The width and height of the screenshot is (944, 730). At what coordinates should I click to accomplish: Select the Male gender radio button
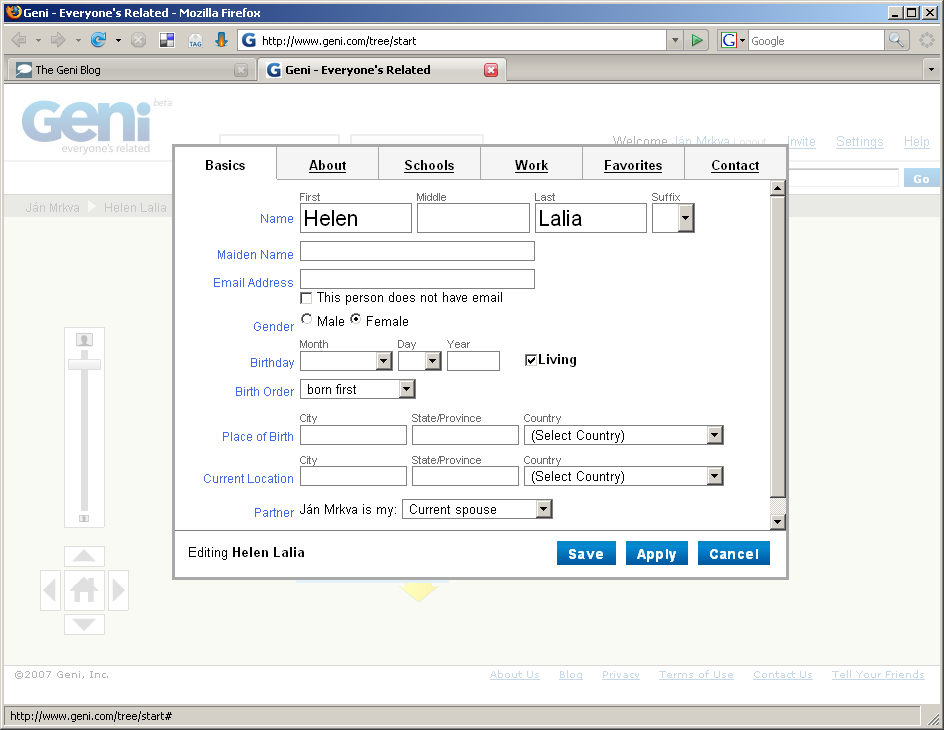[x=306, y=319]
